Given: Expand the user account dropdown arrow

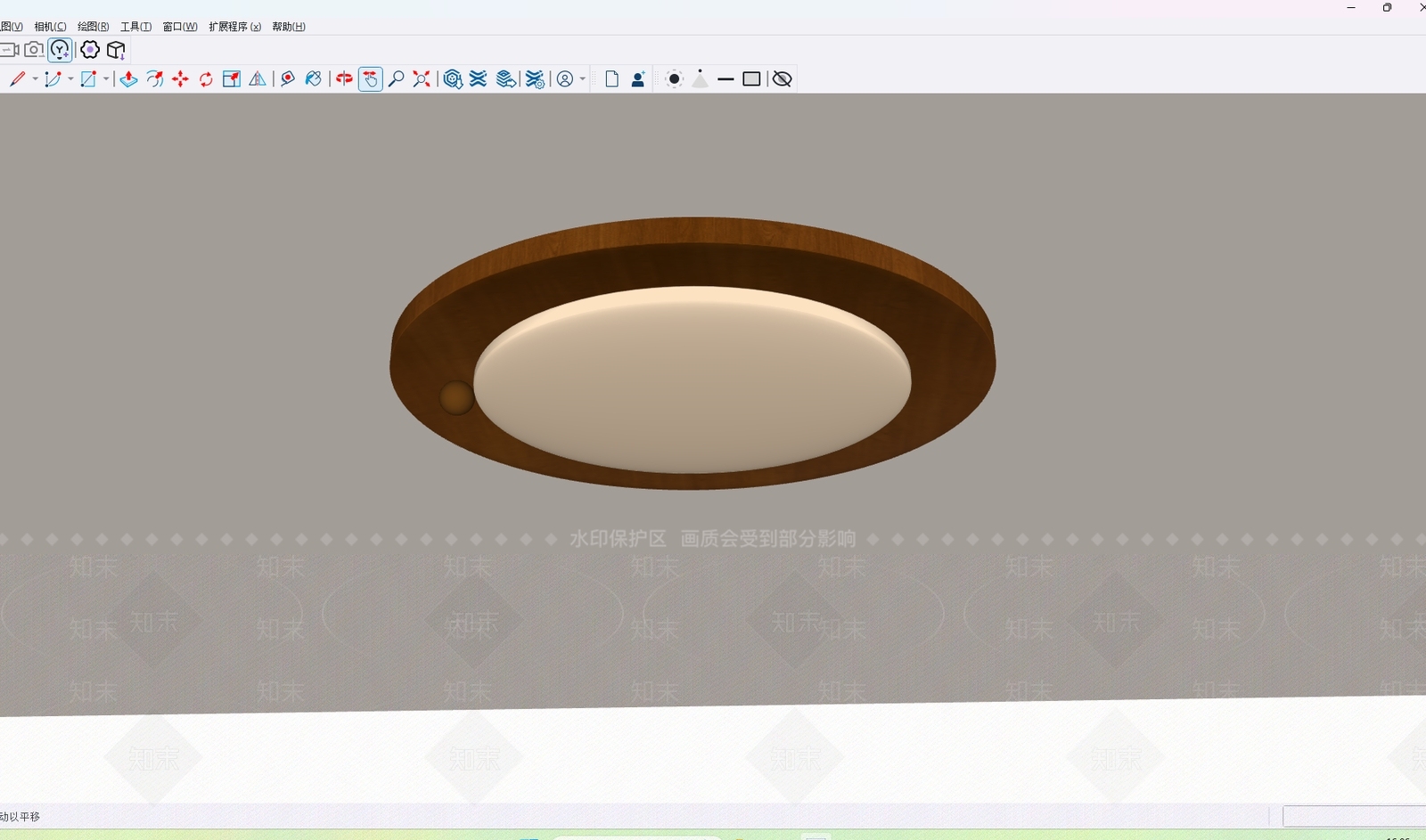Looking at the screenshot, I should tap(583, 79).
